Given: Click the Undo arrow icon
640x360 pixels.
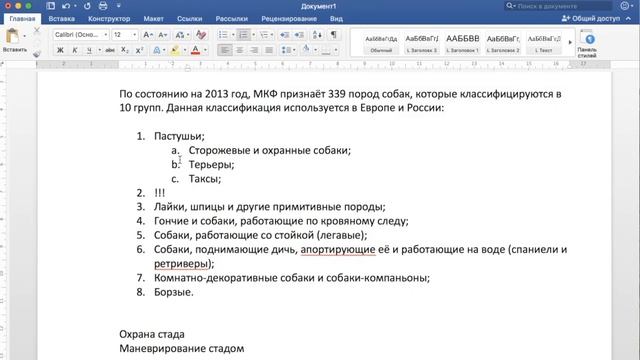Looking at the screenshot, I should tap(66, 6).
